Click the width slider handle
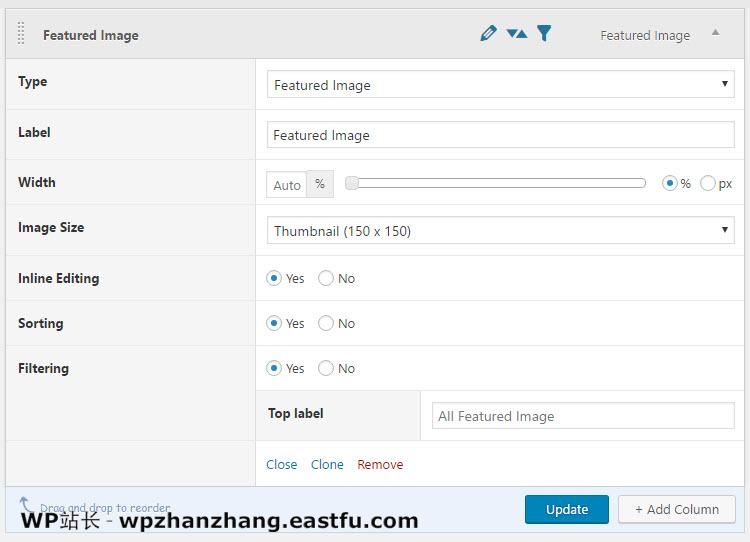 point(352,183)
